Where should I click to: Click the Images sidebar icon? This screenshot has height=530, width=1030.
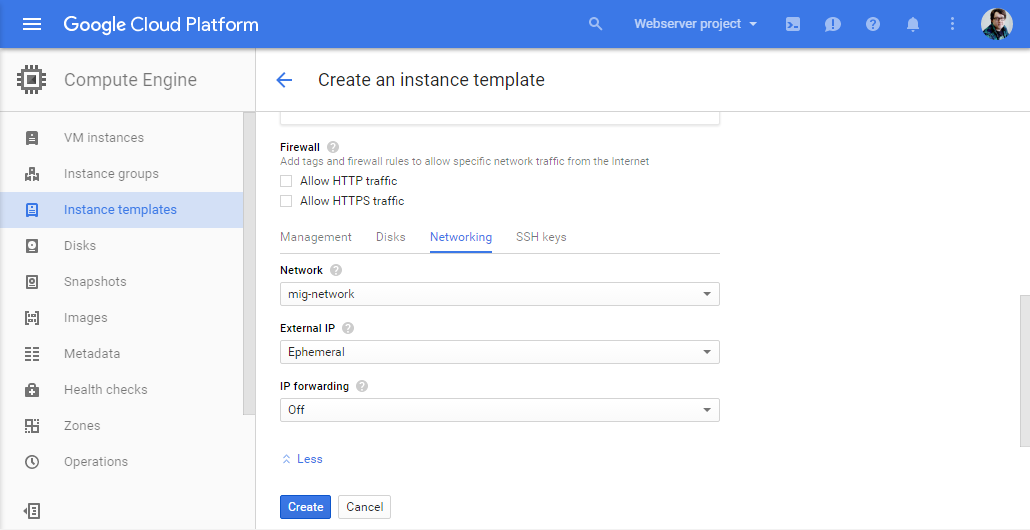pyautogui.click(x=32, y=318)
